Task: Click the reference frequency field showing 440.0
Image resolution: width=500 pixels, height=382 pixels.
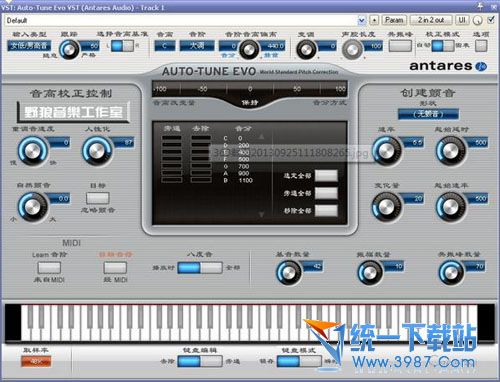Action: tap(273, 46)
